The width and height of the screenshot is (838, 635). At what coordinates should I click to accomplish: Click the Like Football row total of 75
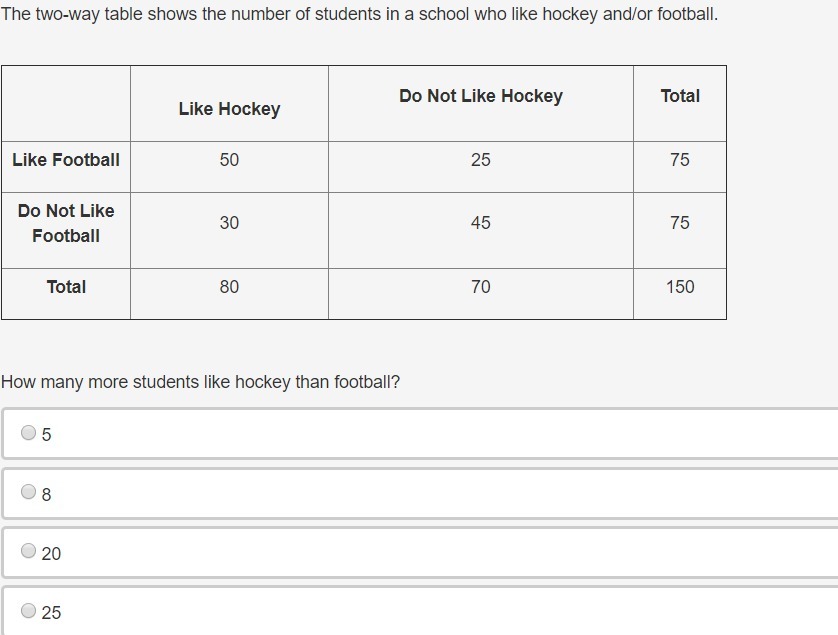(x=680, y=160)
